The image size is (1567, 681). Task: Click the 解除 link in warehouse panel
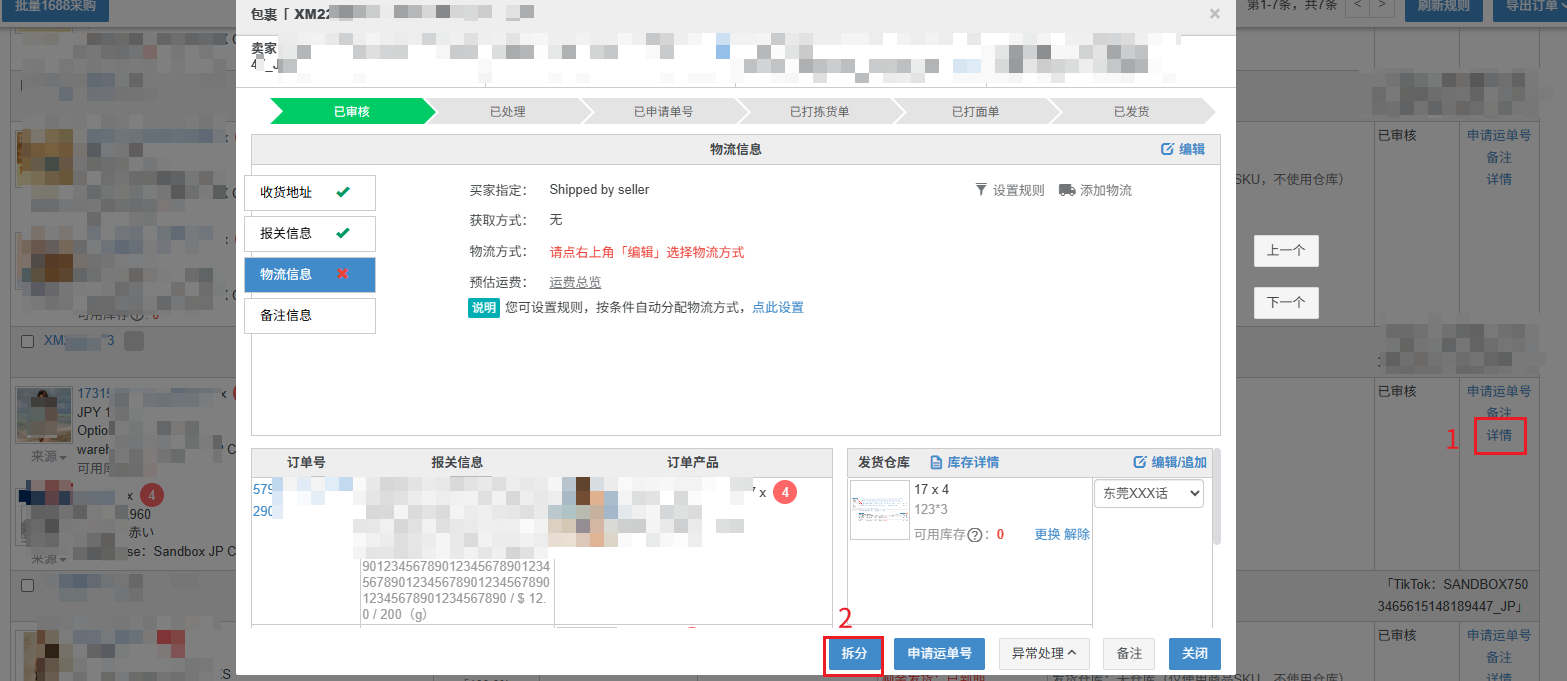pyautogui.click(x=1077, y=534)
